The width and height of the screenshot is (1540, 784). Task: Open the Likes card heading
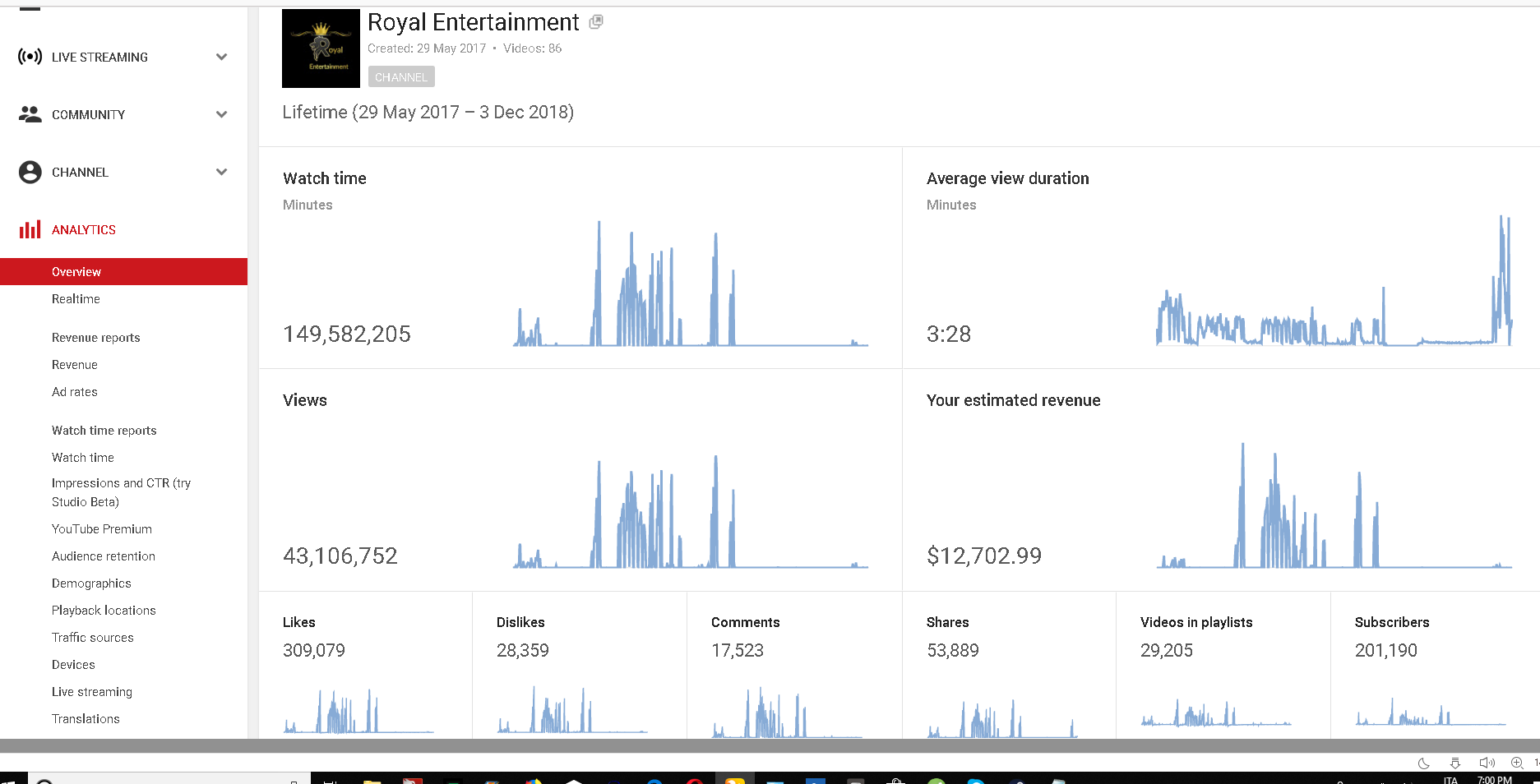tap(299, 622)
